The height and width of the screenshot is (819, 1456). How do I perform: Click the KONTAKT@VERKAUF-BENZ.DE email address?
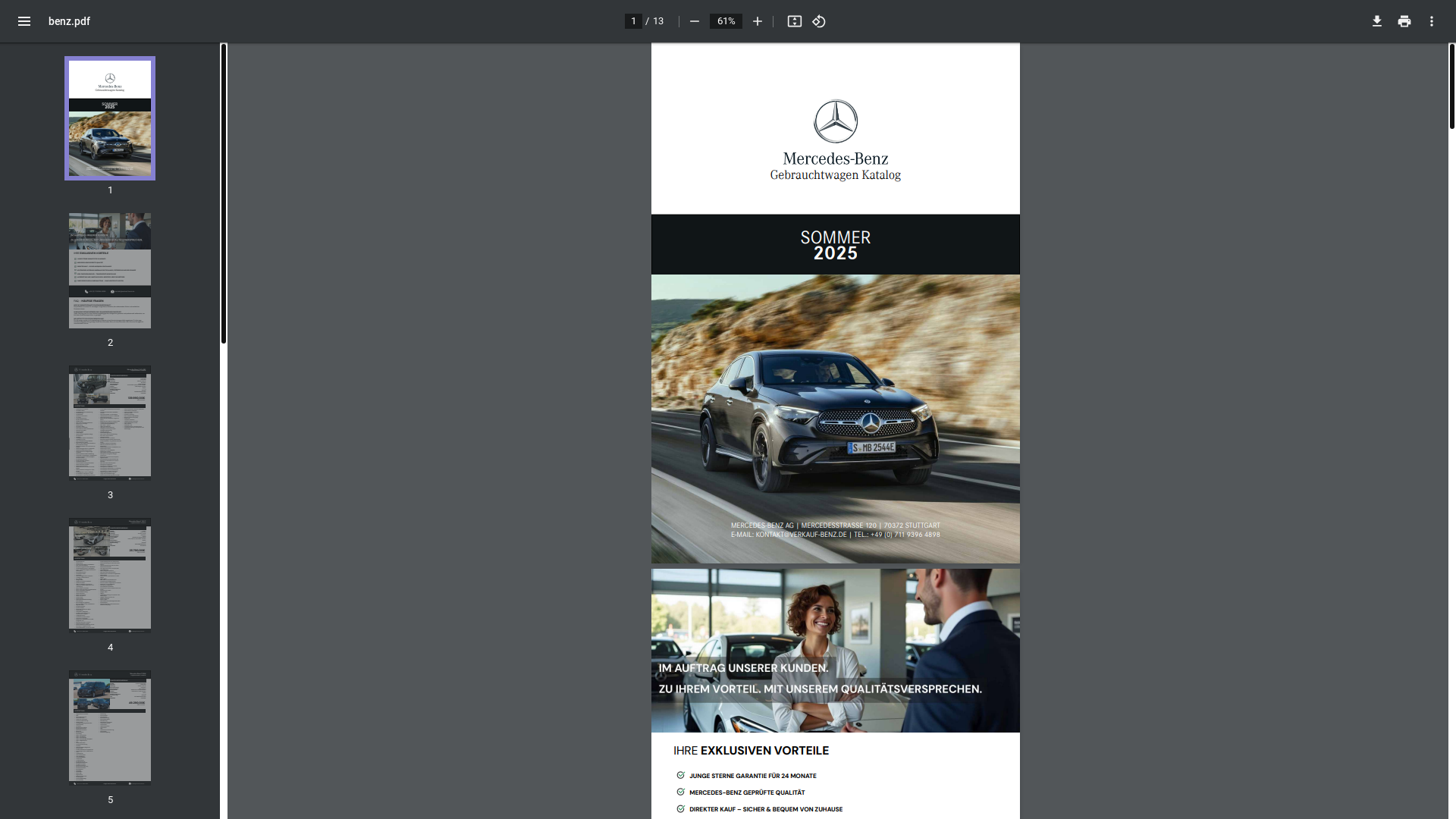tap(801, 535)
